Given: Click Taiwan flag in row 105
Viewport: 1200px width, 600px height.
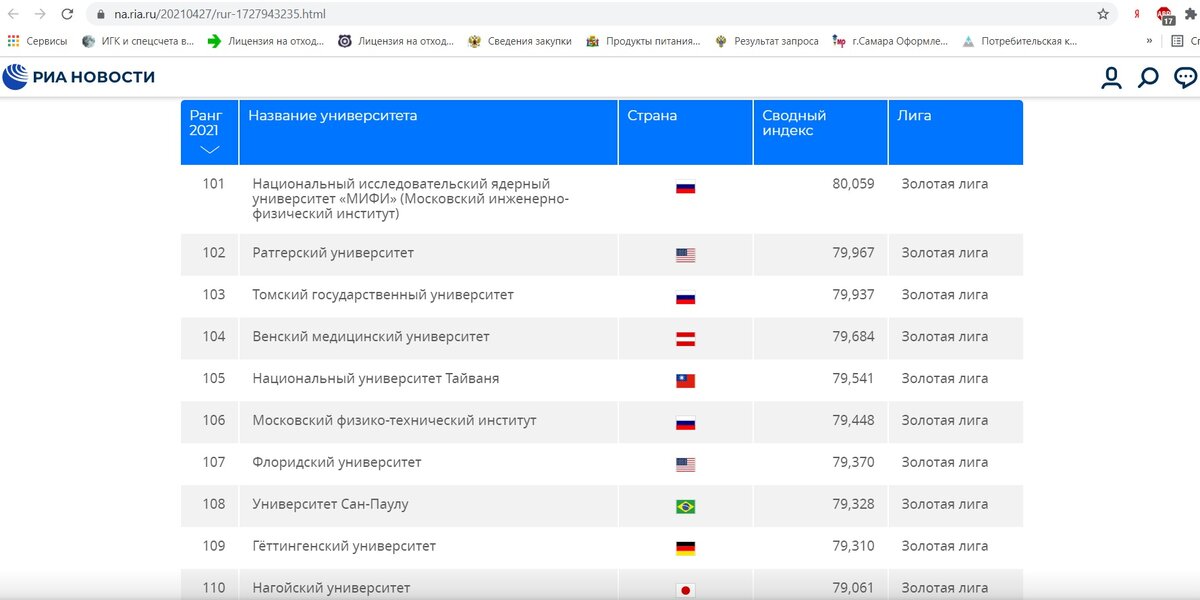Looking at the screenshot, I should 685,381.
